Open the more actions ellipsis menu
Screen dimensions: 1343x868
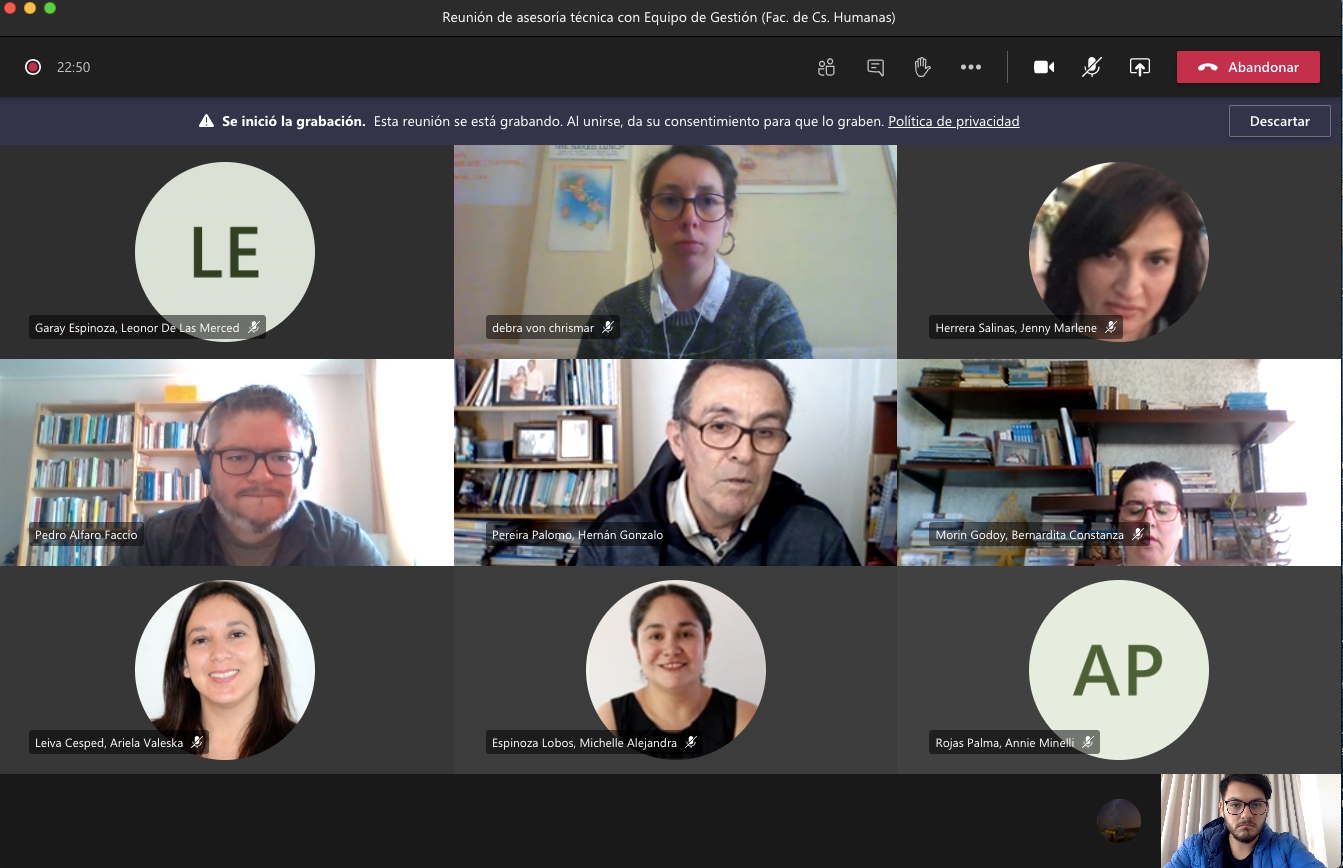point(970,67)
